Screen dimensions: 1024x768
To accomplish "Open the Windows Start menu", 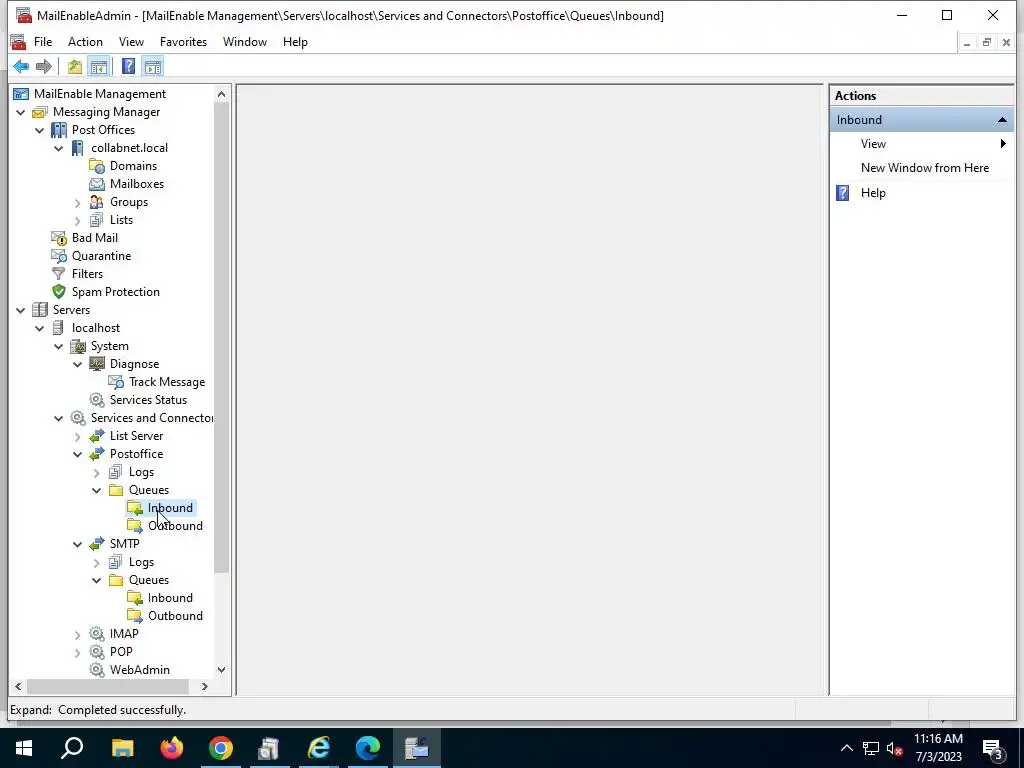I will click(x=24, y=748).
